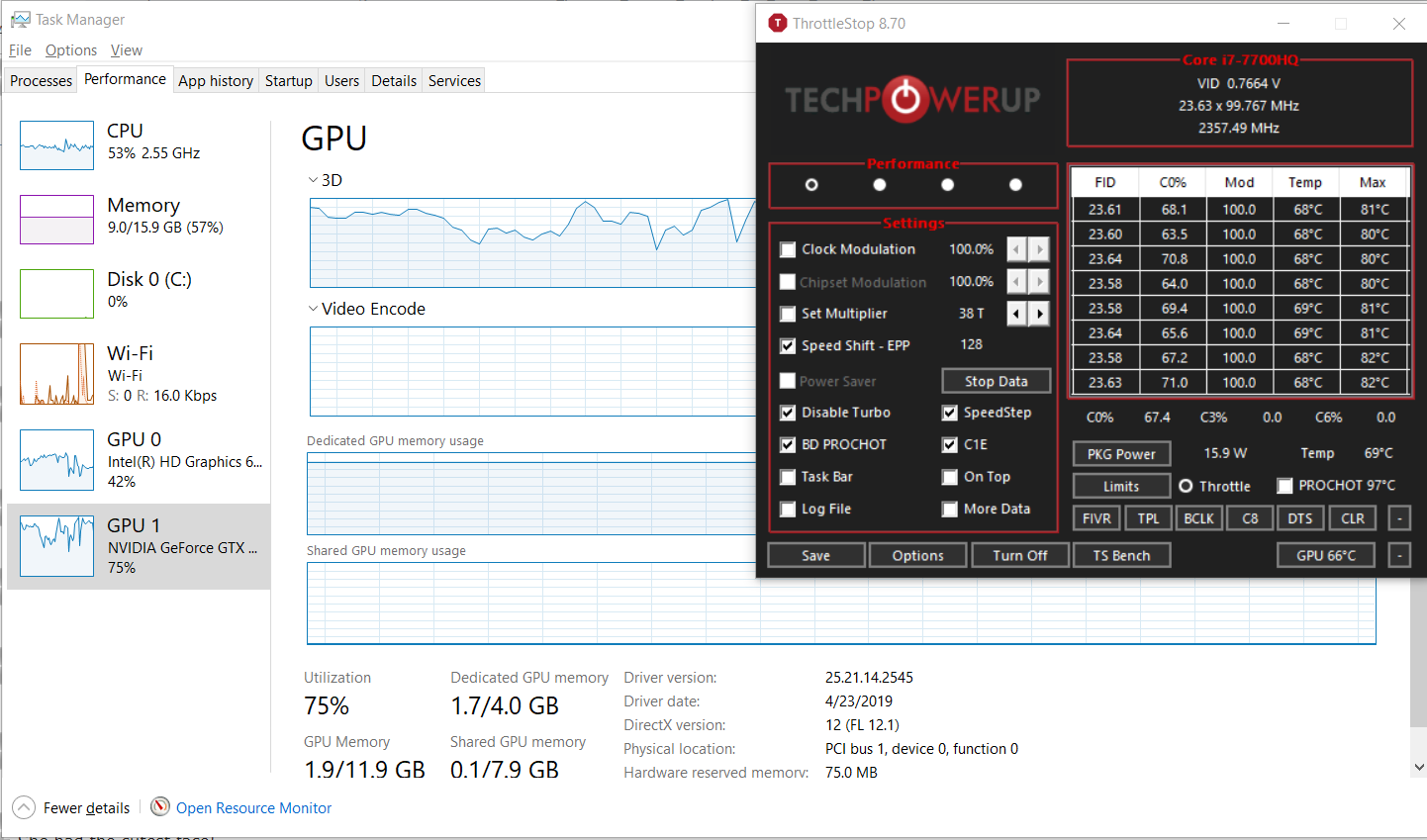
Task: Click the Resource Monitor gauge icon
Action: click(x=160, y=807)
